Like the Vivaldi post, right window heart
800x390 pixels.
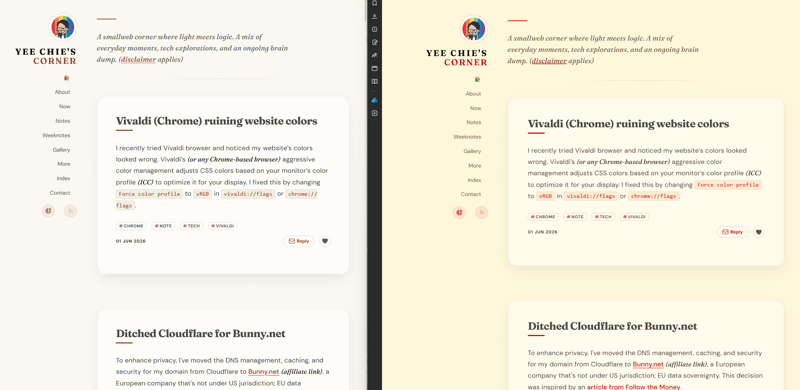[759, 232]
